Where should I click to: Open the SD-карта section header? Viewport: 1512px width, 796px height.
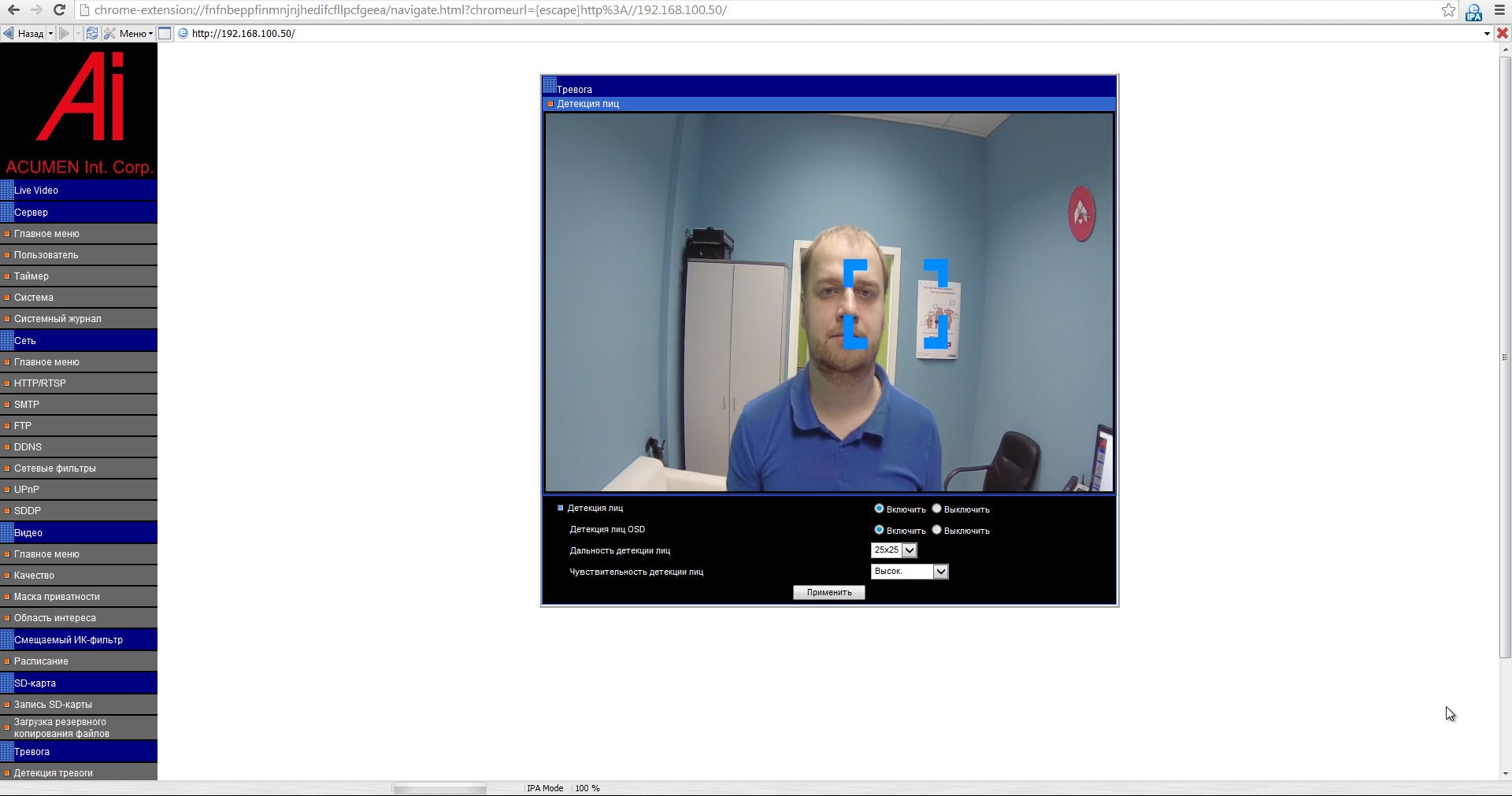click(x=79, y=683)
